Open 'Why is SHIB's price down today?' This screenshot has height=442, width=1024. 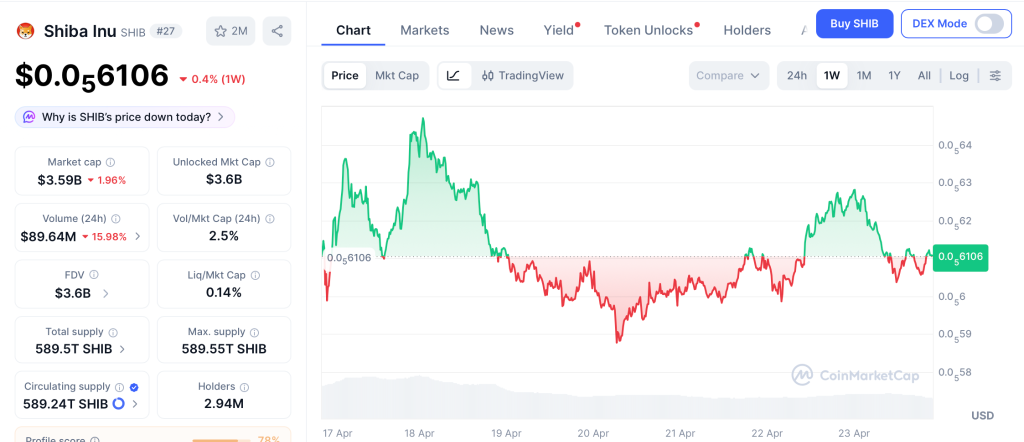(x=125, y=117)
